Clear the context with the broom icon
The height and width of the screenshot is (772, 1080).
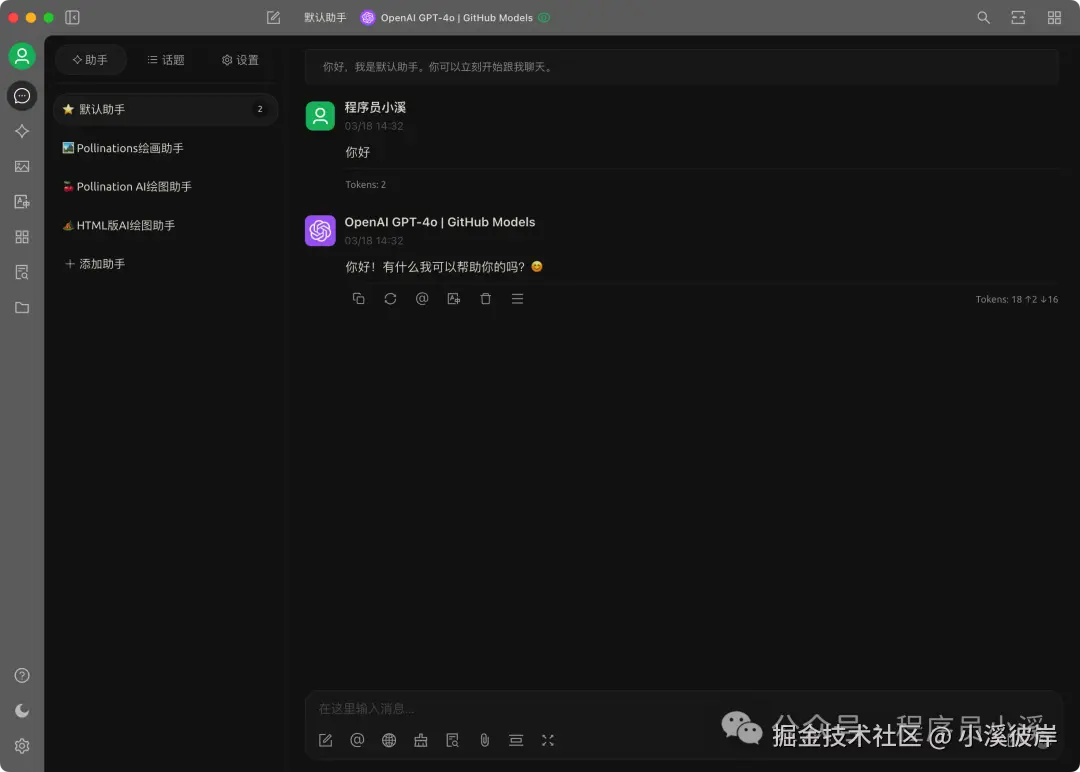(x=421, y=740)
